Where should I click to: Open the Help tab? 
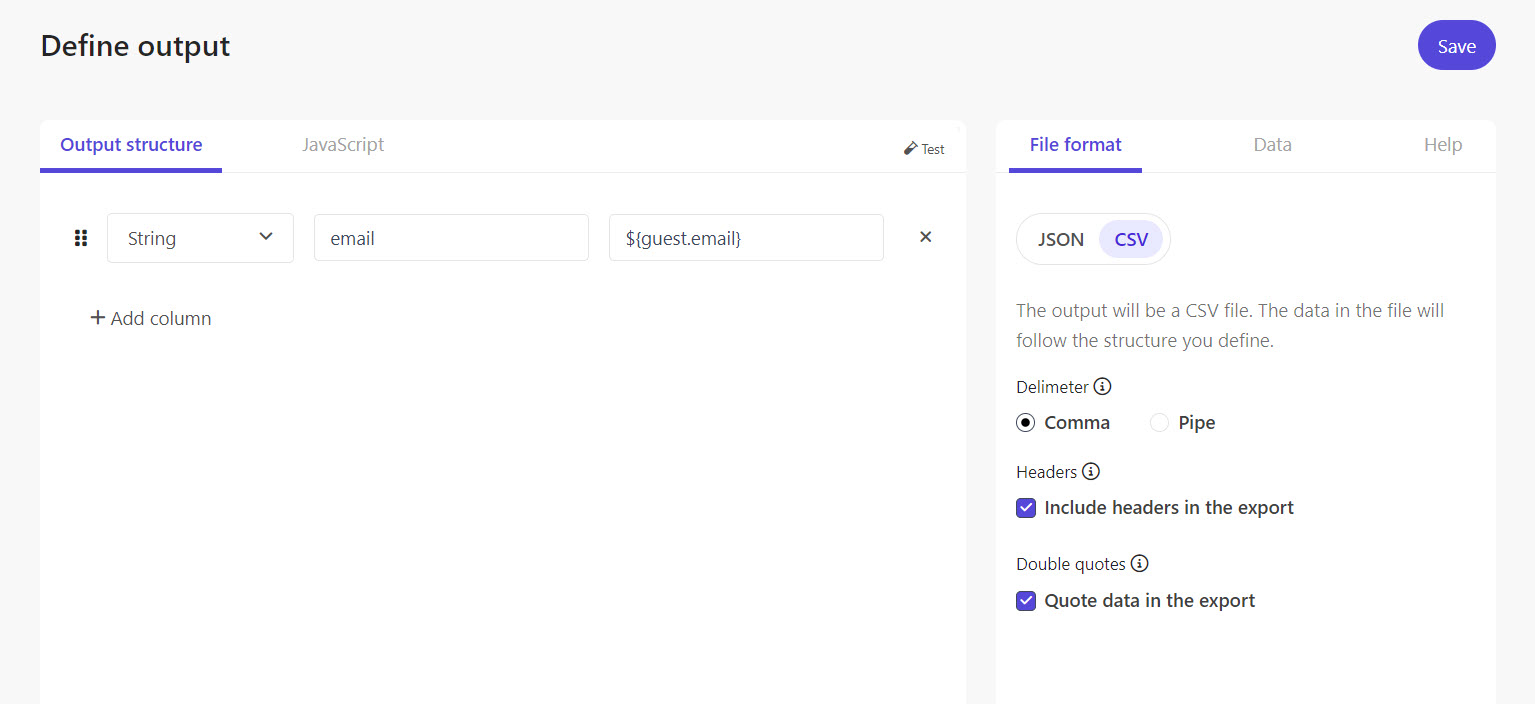click(x=1443, y=145)
